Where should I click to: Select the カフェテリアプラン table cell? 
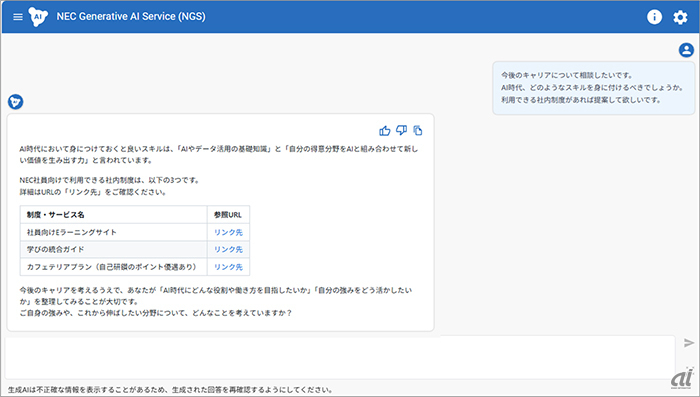click(113, 267)
